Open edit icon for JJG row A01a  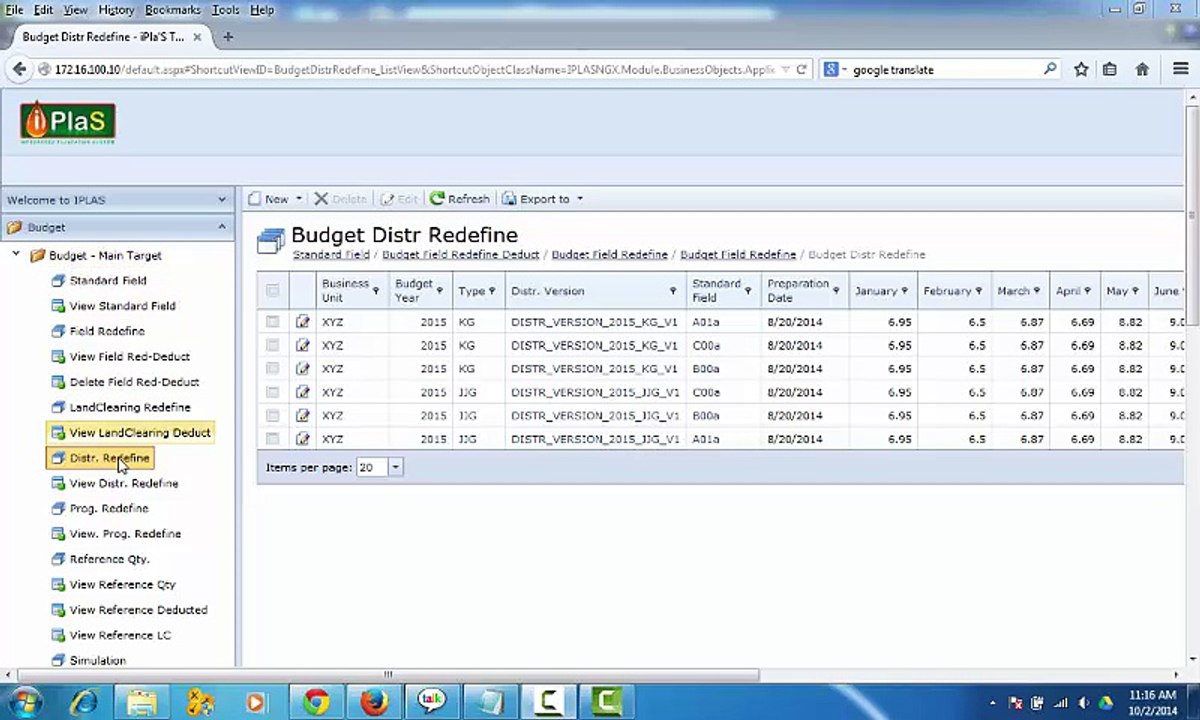pos(302,438)
